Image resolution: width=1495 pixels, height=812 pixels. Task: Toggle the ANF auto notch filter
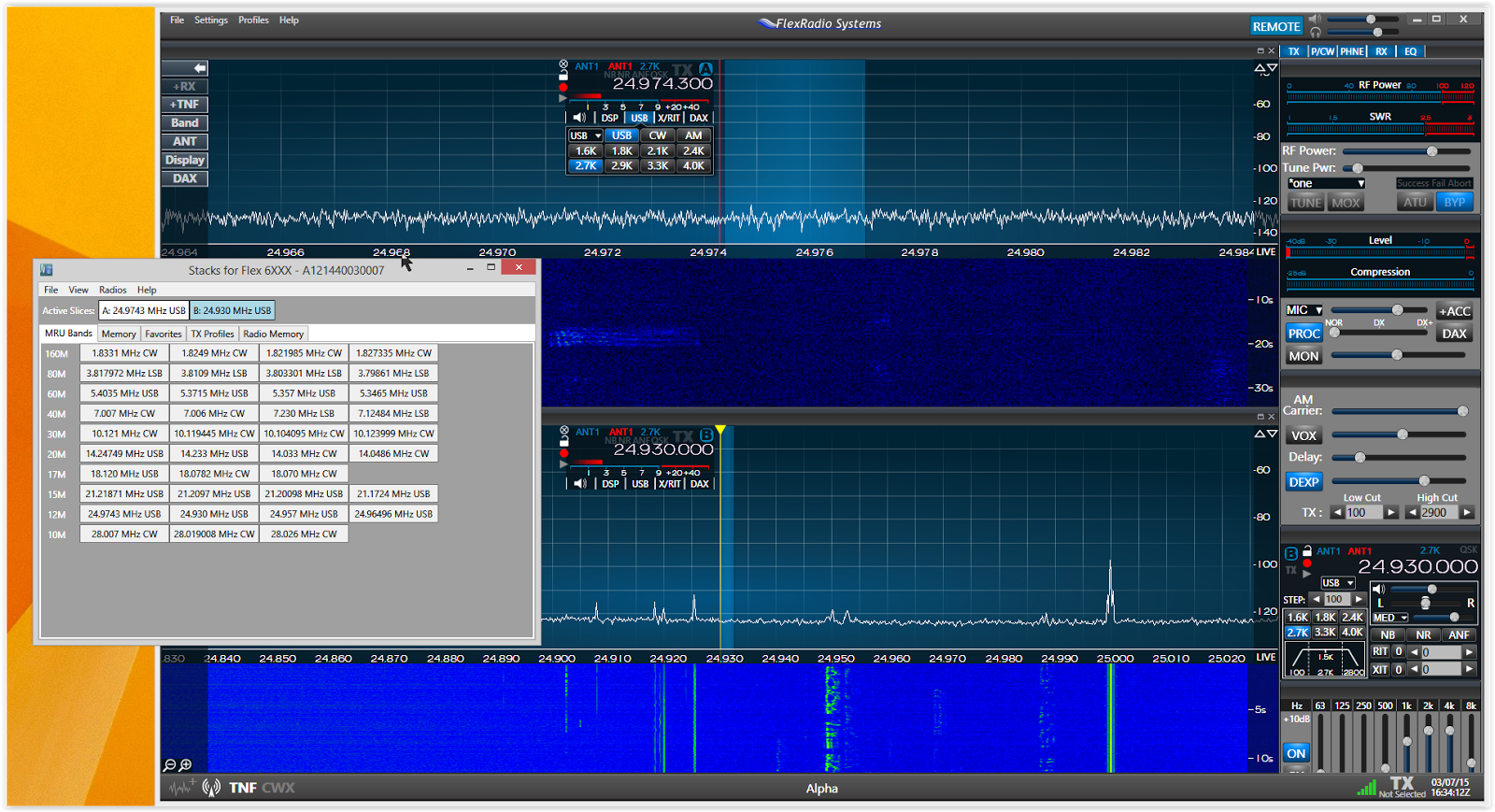[1459, 634]
